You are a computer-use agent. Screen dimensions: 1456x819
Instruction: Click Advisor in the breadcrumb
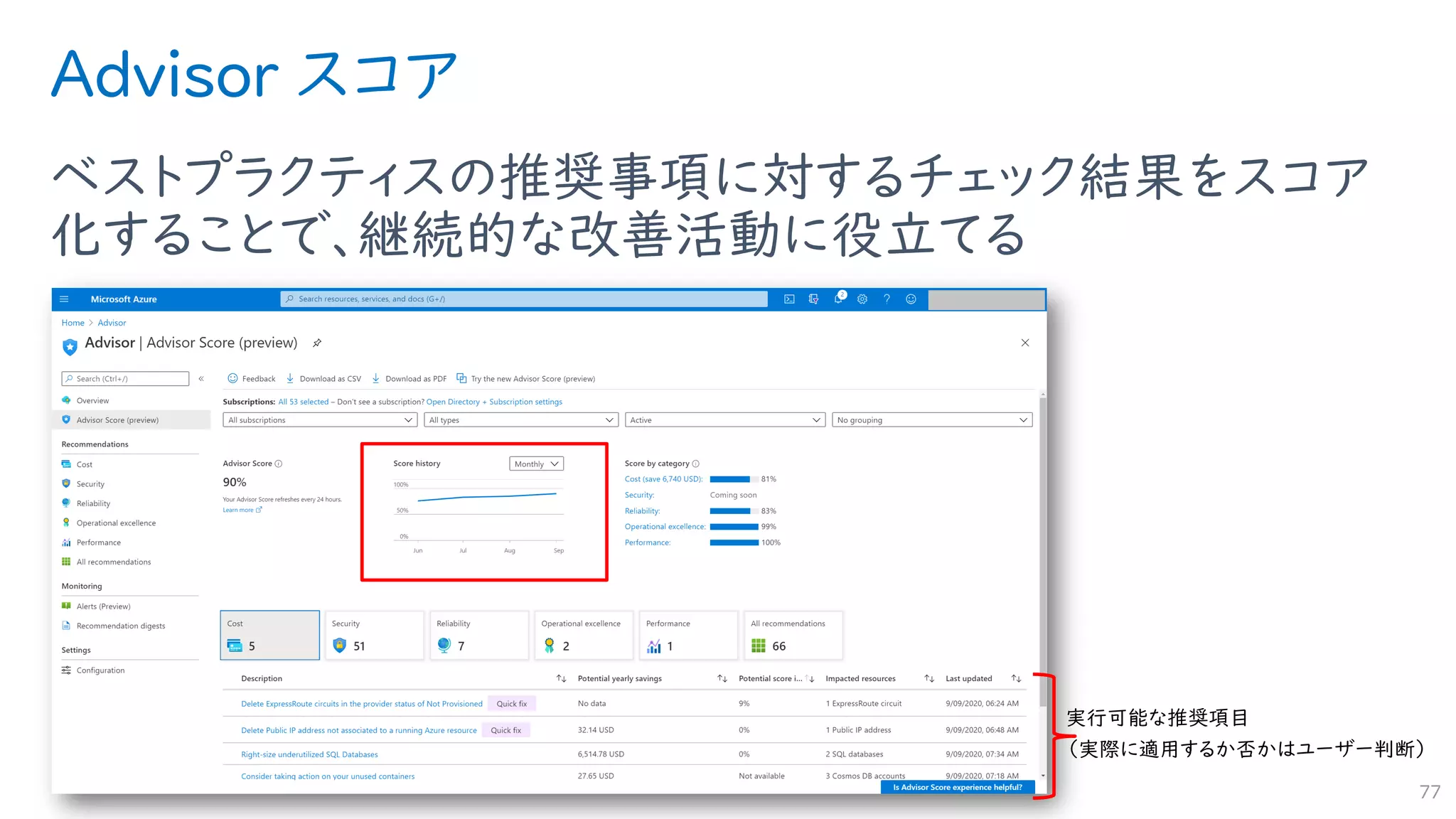click(x=112, y=323)
